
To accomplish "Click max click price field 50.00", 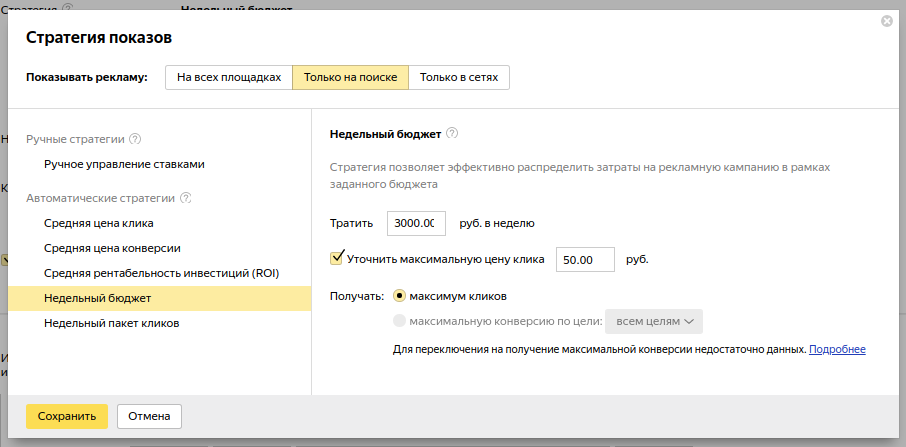I will 585,259.
